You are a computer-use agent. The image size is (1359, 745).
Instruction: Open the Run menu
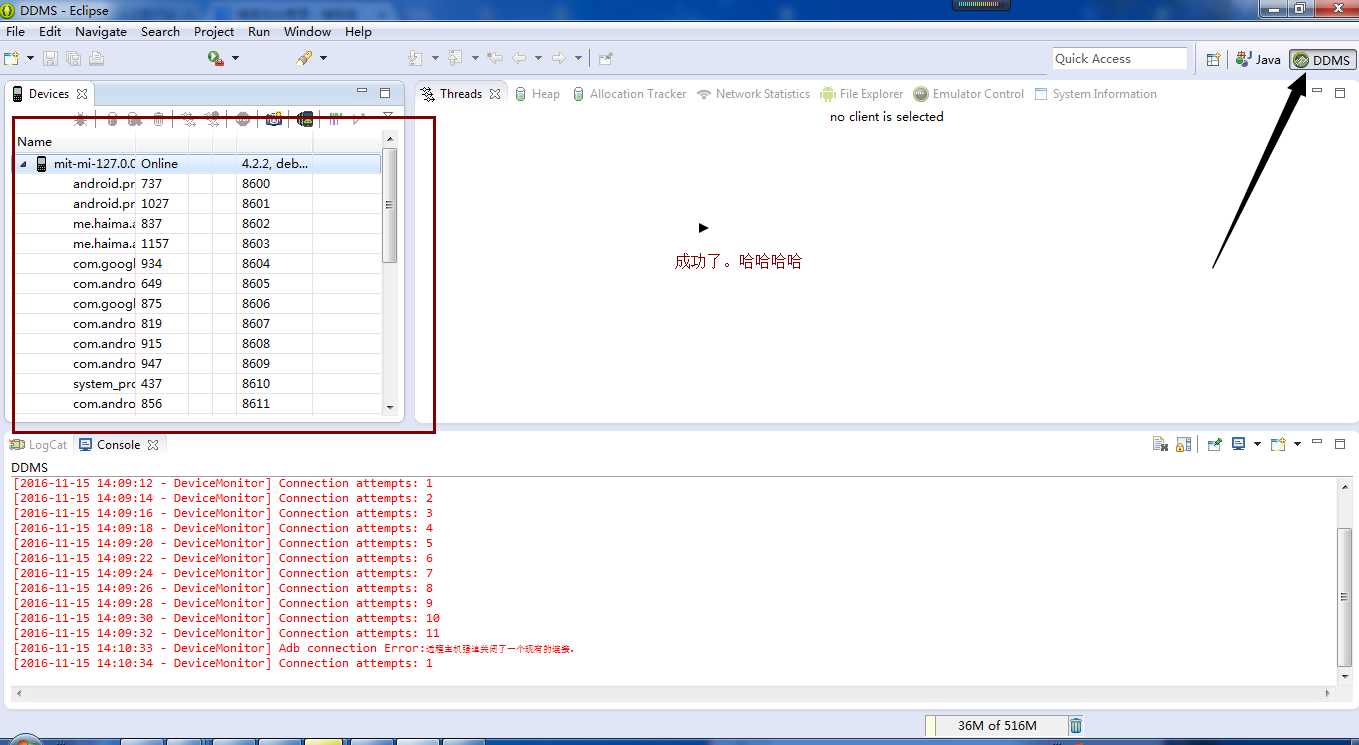coord(259,32)
